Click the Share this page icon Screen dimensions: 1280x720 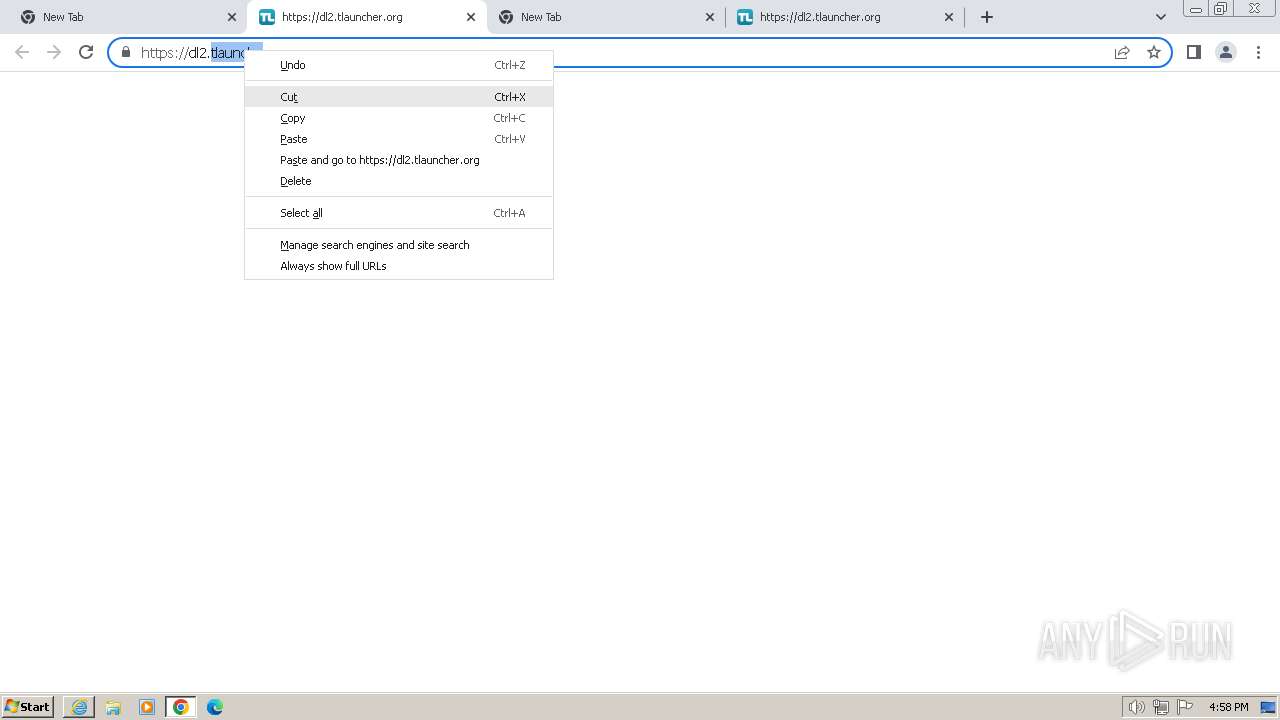[1122, 52]
